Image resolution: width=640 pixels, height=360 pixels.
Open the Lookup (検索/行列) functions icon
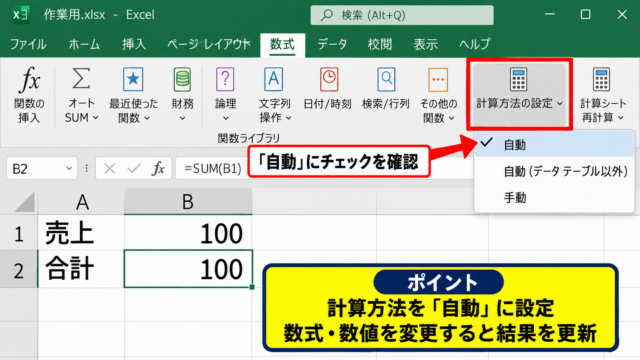point(386,79)
